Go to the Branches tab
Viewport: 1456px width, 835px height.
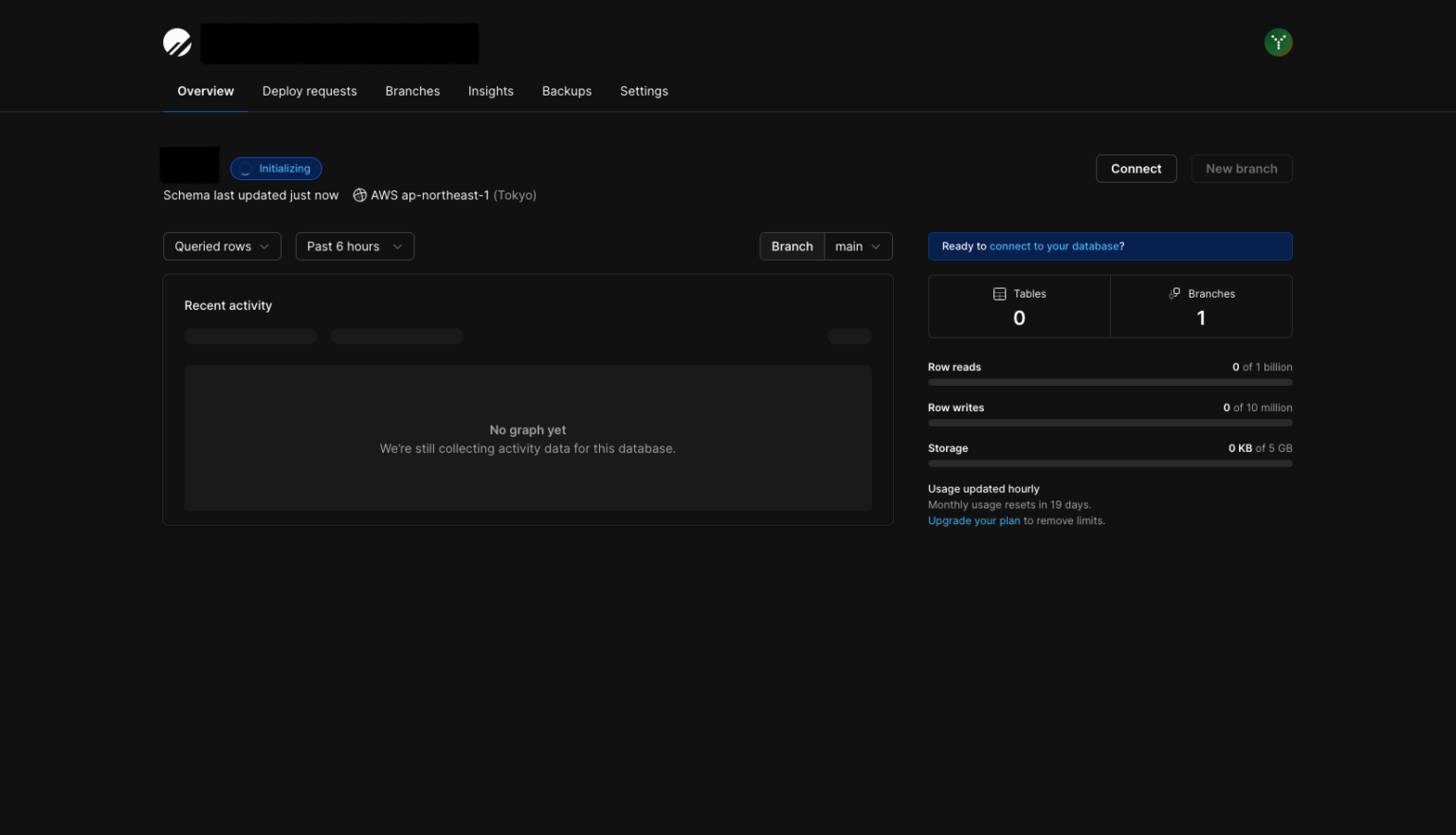click(412, 91)
